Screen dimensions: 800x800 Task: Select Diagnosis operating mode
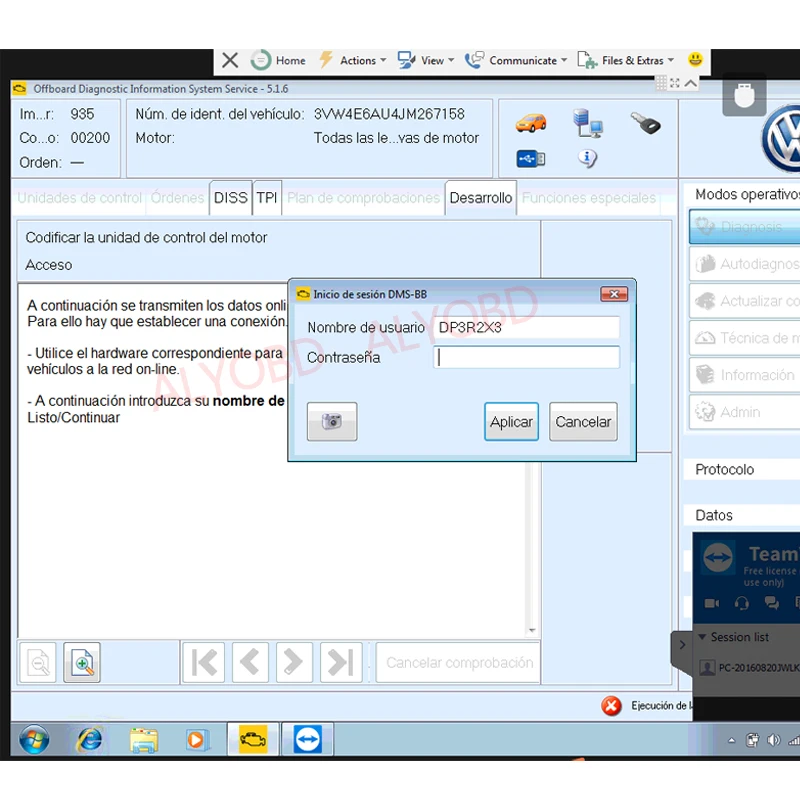[x=744, y=227]
